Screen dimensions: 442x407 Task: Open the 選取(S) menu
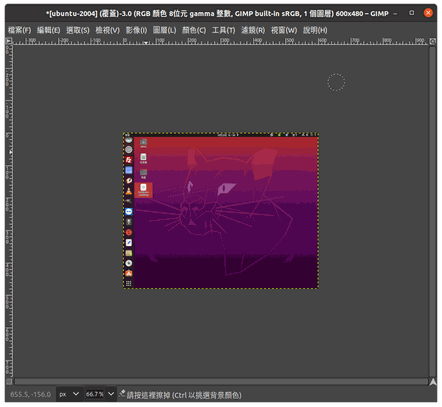78,30
